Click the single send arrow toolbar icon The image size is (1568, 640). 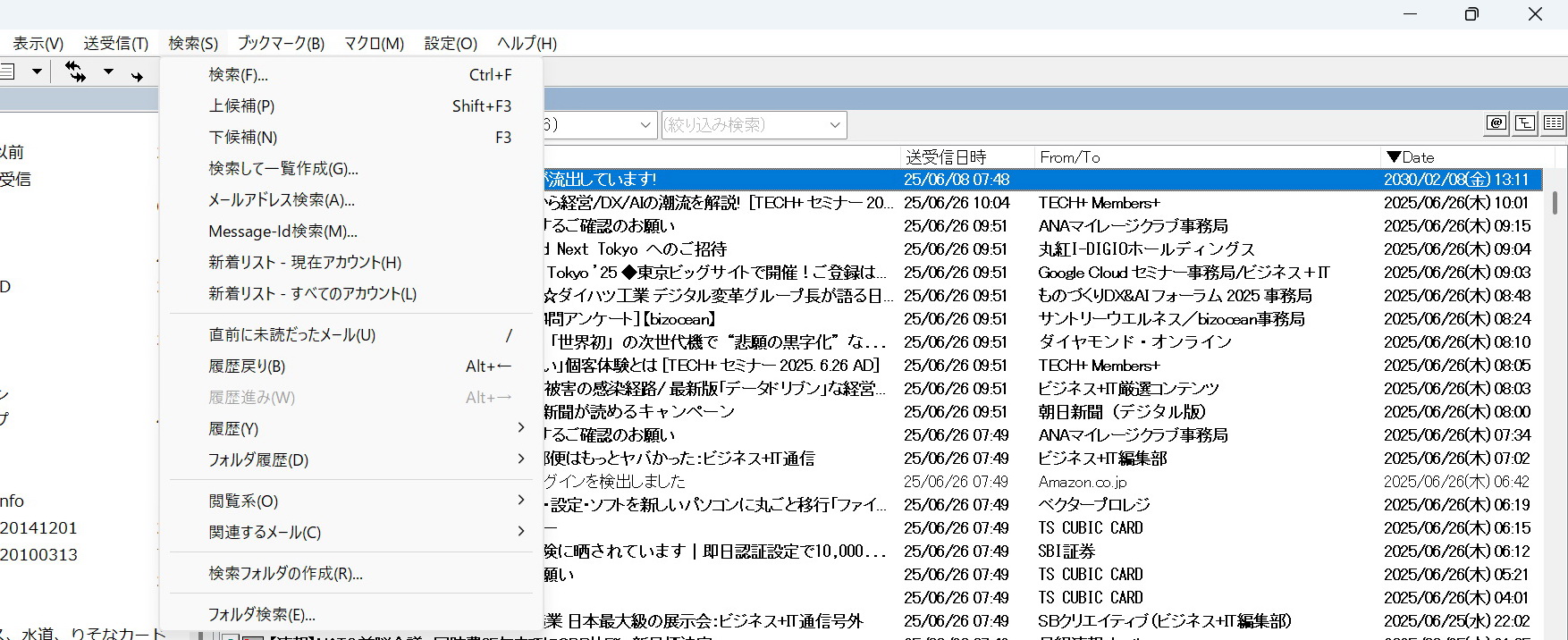click(137, 76)
